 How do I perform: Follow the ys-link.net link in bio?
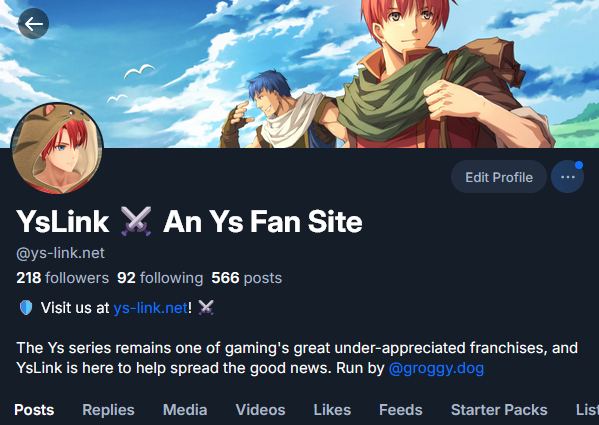(151, 308)
